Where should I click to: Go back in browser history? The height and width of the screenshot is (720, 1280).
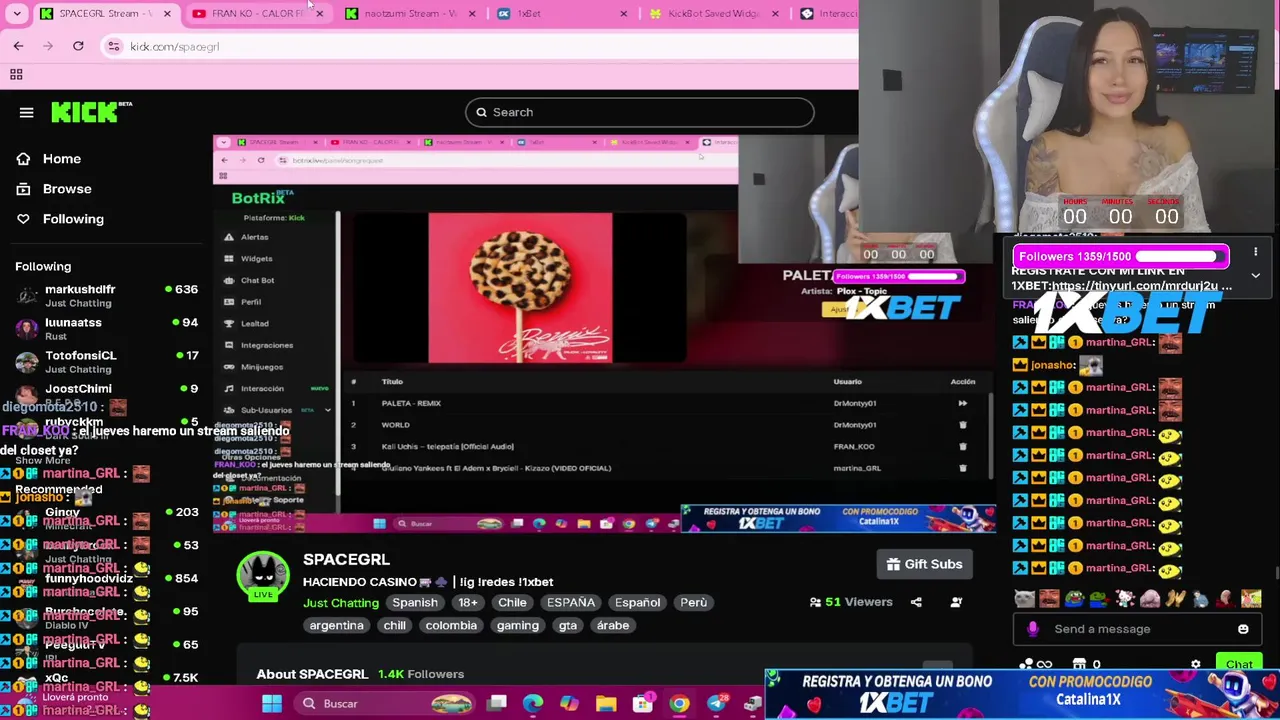pyautogui.click(x=18, y=46)
